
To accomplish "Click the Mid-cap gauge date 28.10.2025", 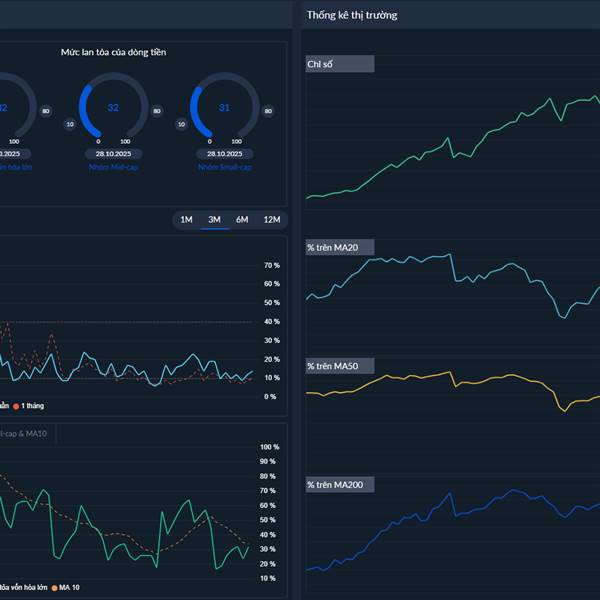I will 113,154.
